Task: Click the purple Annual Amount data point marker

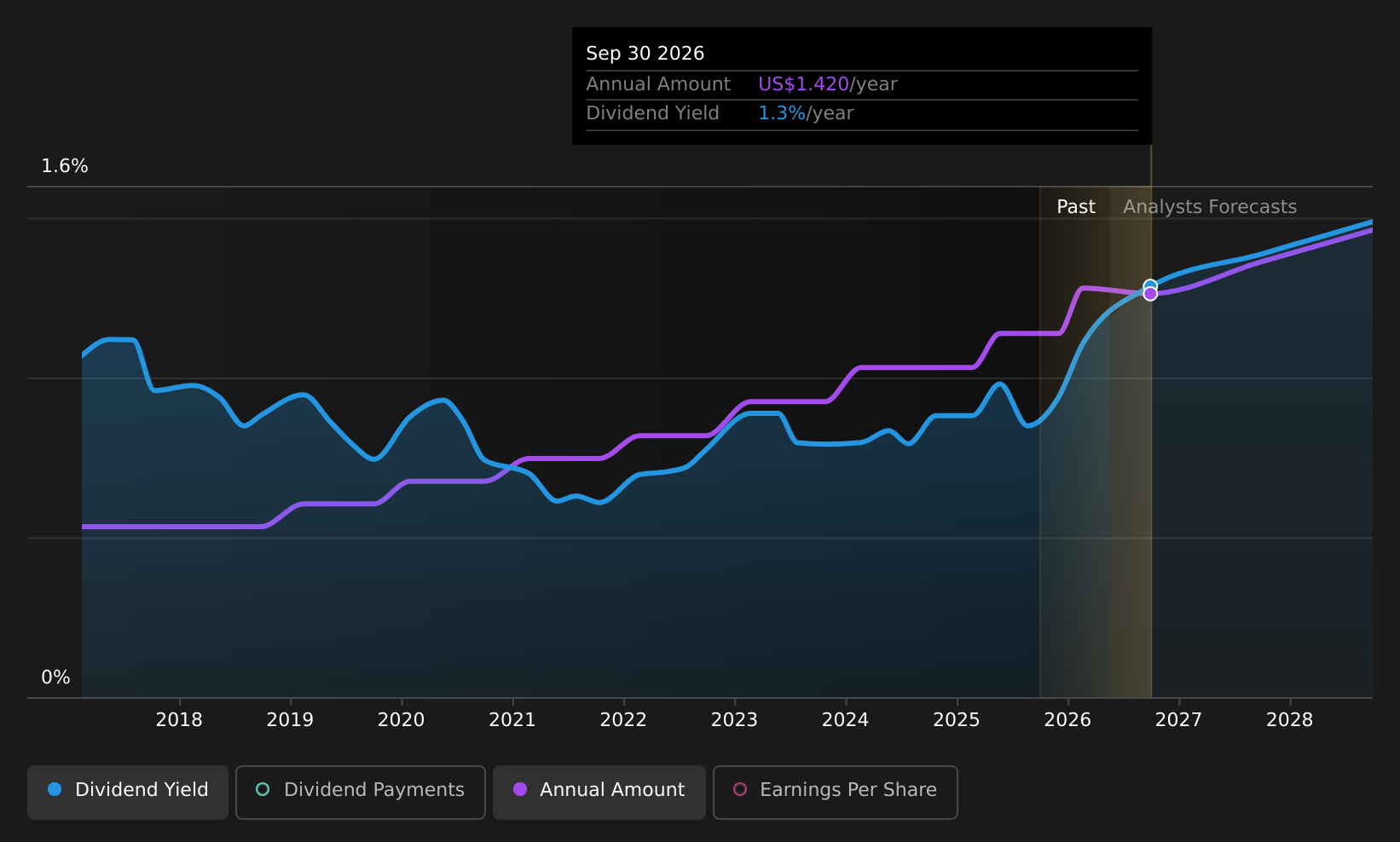Action: pos(1150,294)
